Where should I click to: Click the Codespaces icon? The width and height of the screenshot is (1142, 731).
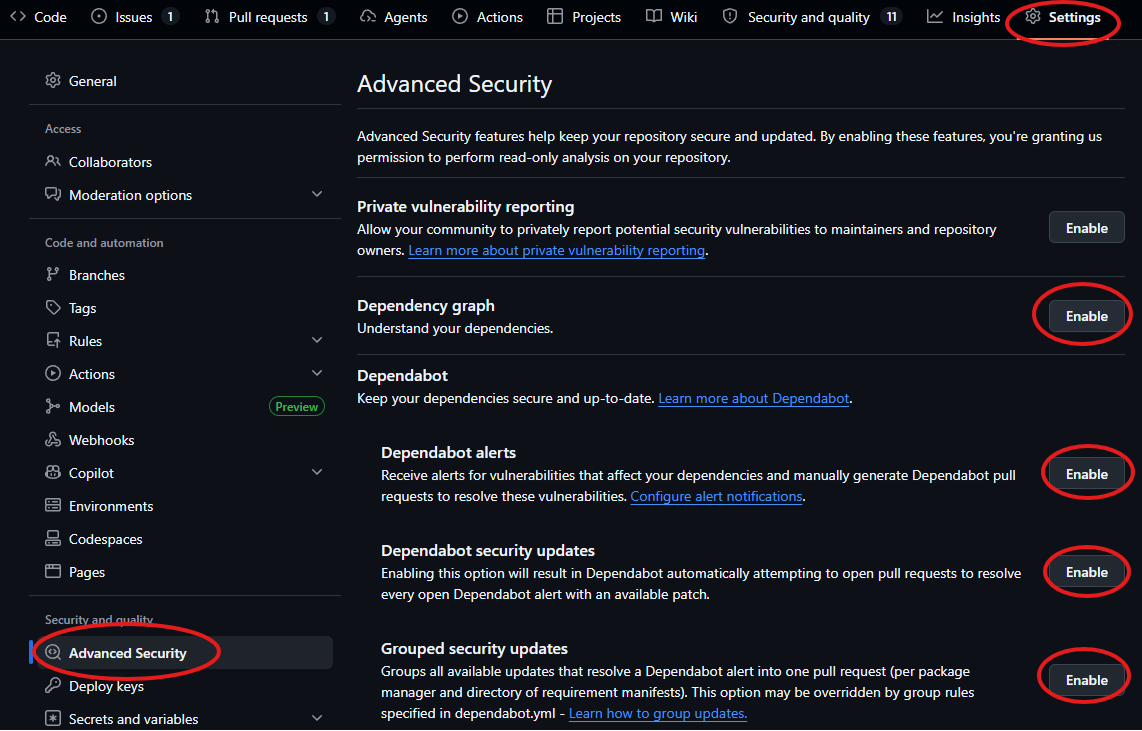52,538
